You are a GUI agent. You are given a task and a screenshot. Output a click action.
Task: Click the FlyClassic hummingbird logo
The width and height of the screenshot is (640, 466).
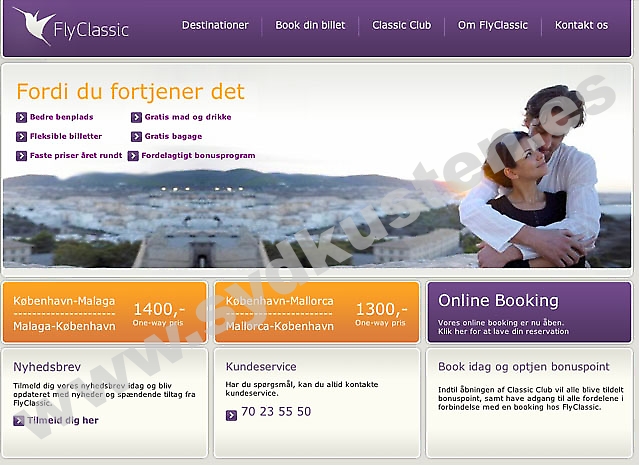[x=71, y=26]
